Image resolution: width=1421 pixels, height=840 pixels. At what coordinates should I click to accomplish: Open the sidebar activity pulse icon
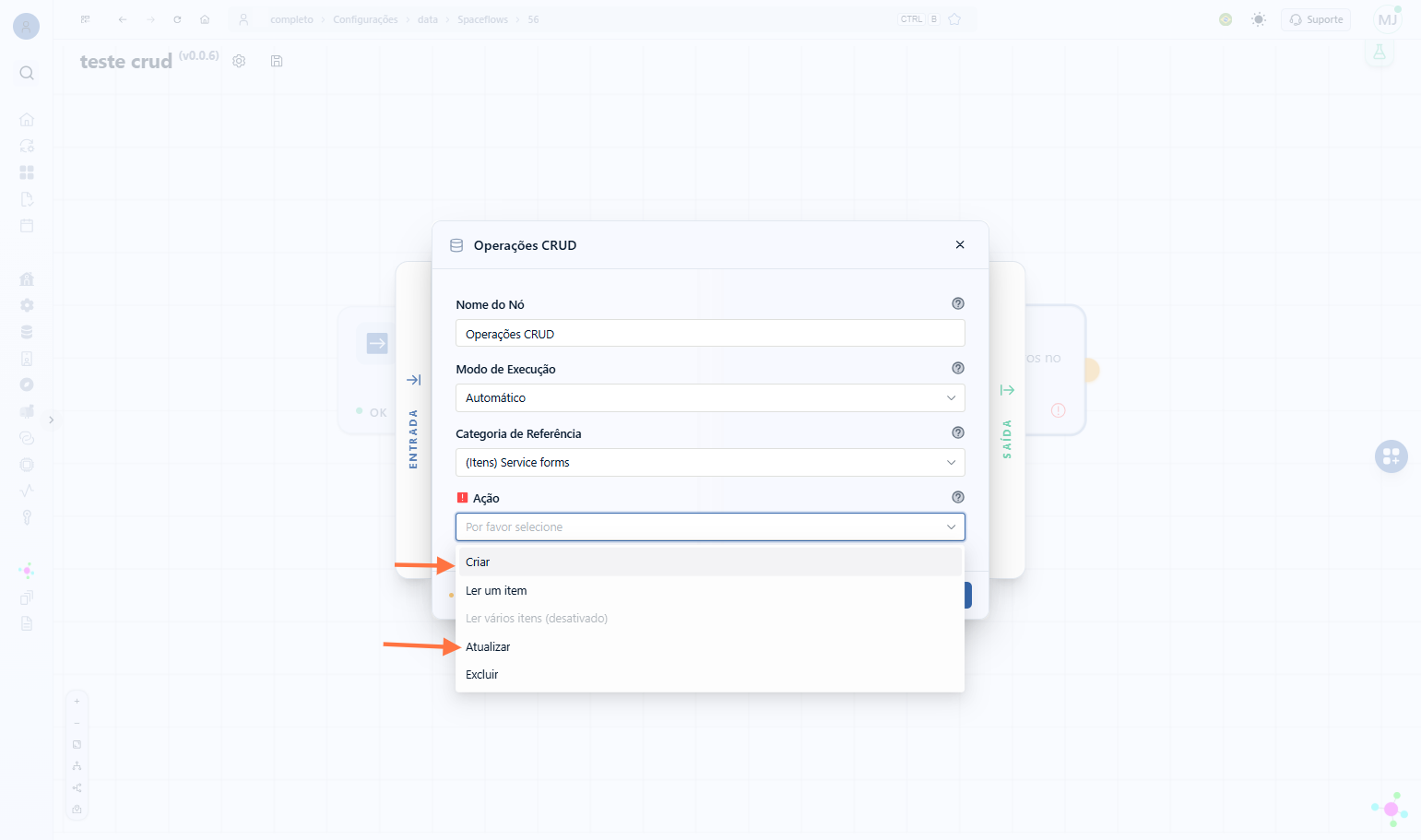point(27,491)
